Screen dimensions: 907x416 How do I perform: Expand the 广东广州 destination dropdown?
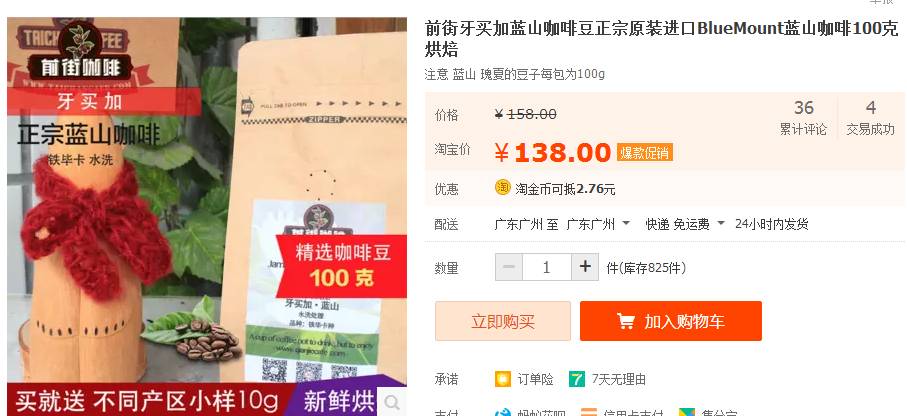click(x=598, y=224)
